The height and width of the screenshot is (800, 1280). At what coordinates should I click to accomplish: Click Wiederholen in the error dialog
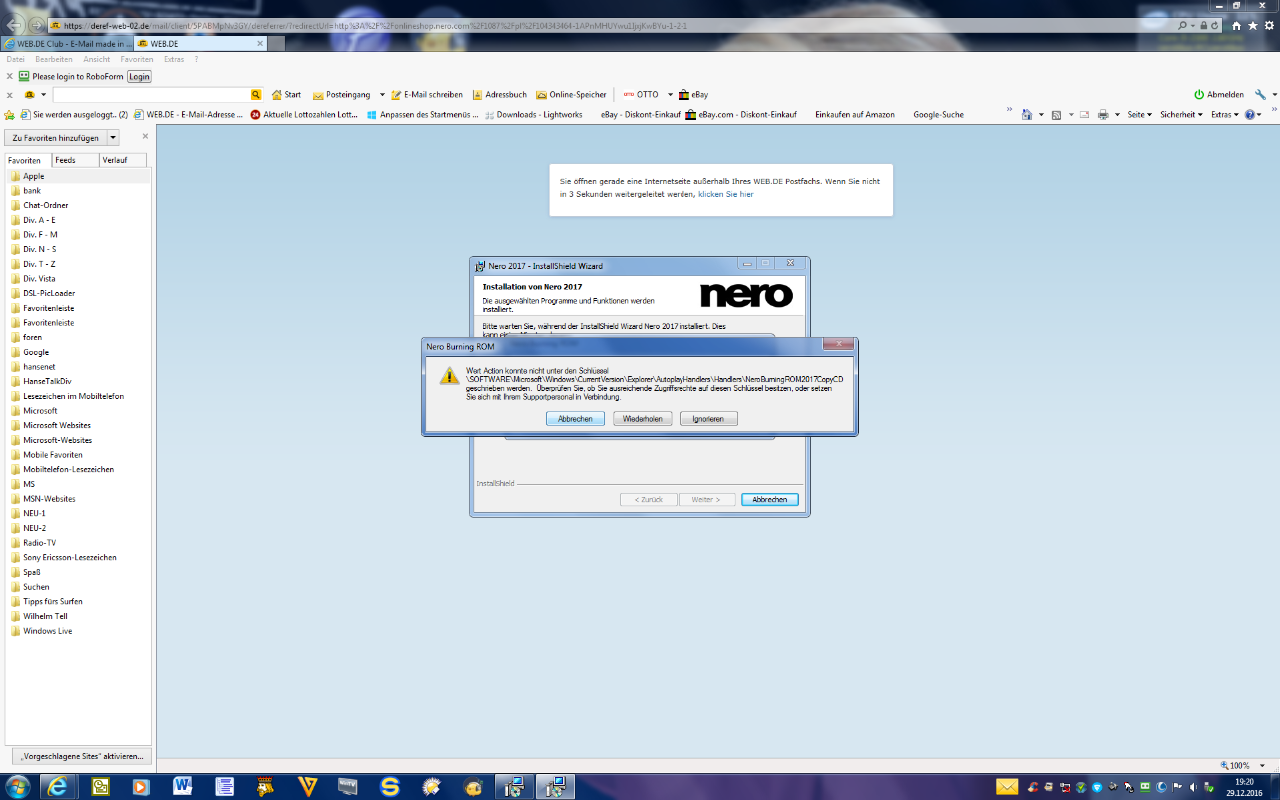[643, 419]
